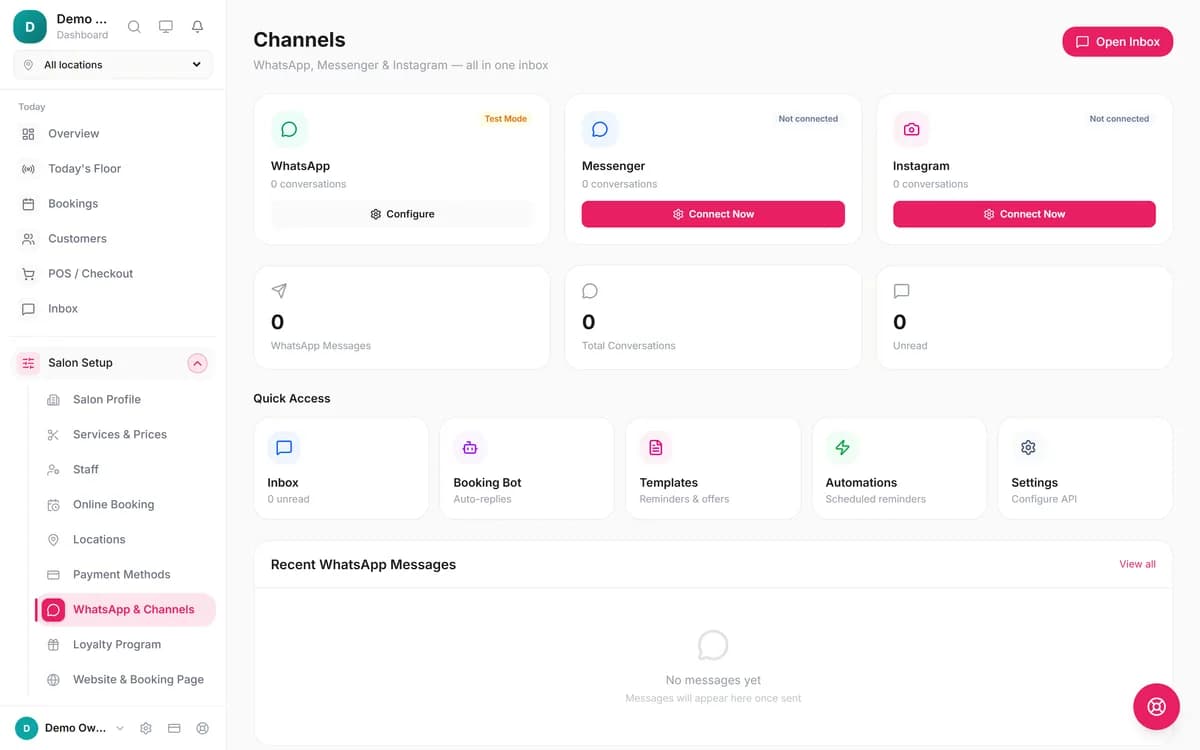This screenshot has height=750, width=1200.
Task: Click the No messages yet text
Action: coord(713,680)
